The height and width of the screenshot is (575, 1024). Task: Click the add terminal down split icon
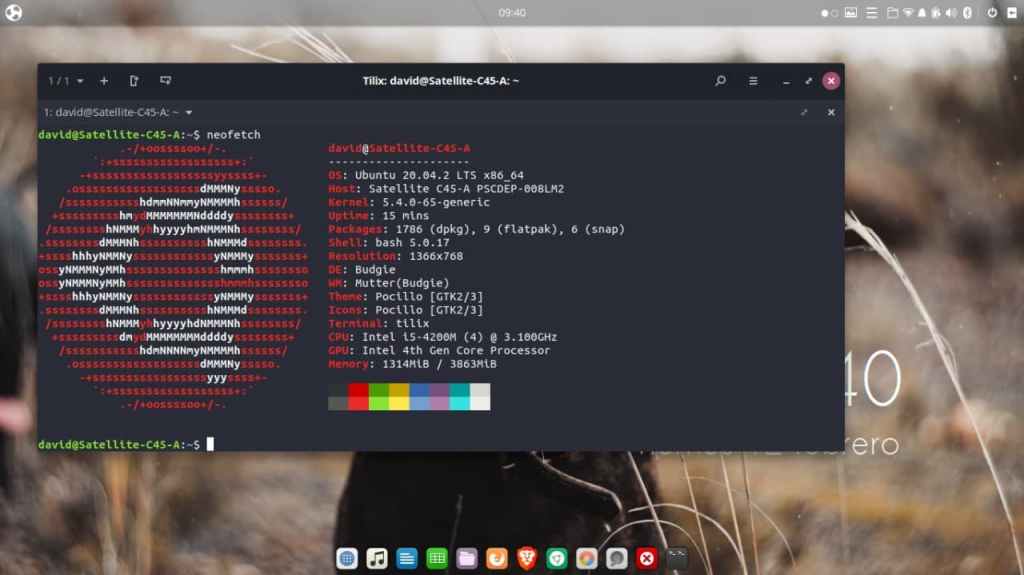point(166,81)
